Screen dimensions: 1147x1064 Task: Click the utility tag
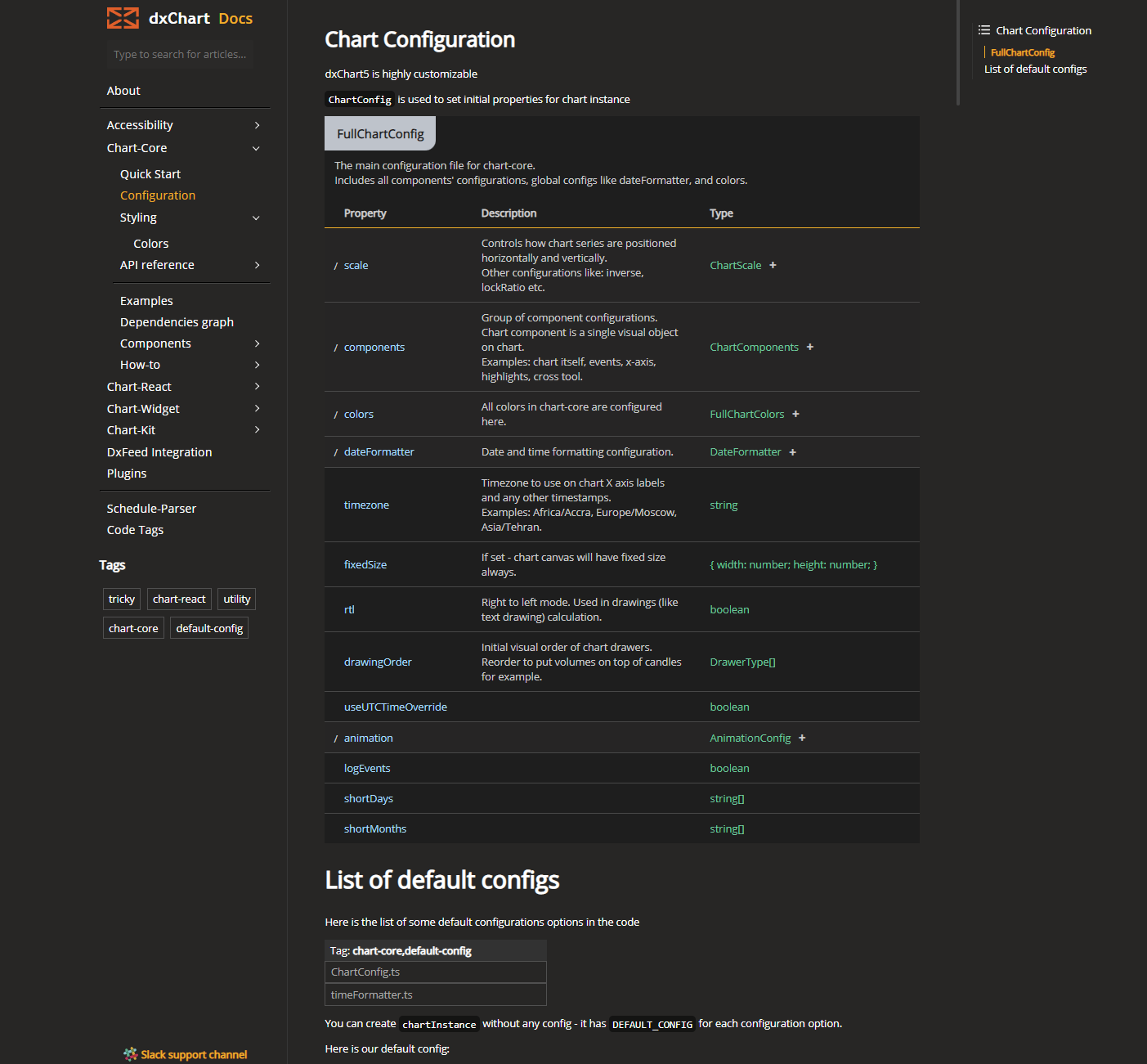237,599
